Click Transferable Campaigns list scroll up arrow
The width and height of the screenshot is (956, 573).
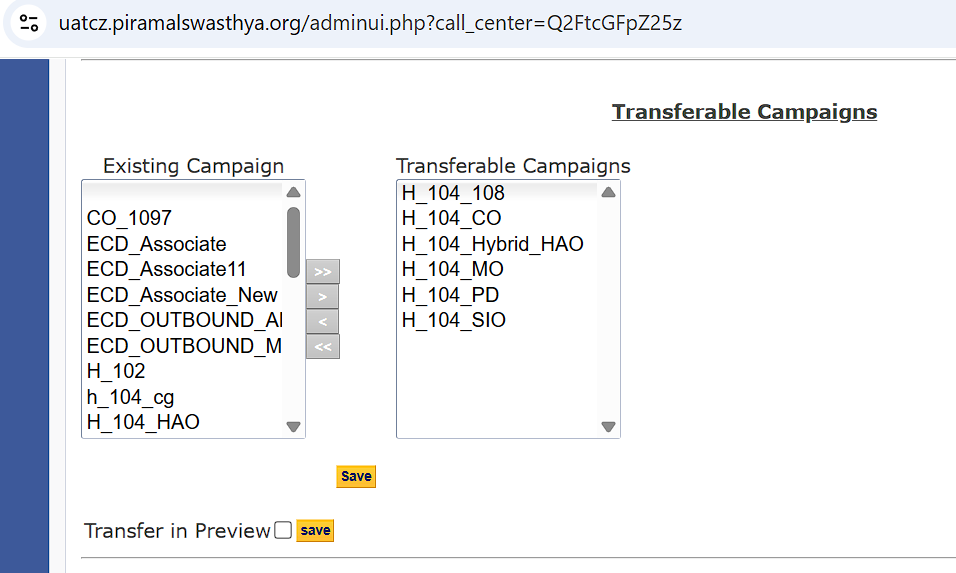pos(608,193)
